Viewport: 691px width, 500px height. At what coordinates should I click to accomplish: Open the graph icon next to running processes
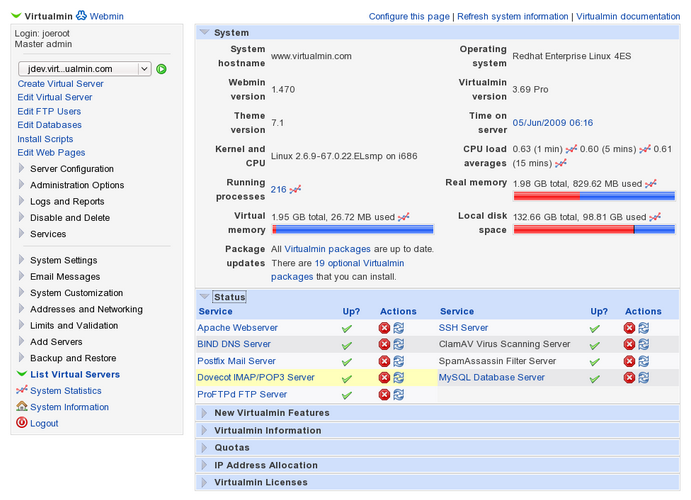tap(296, 189)
